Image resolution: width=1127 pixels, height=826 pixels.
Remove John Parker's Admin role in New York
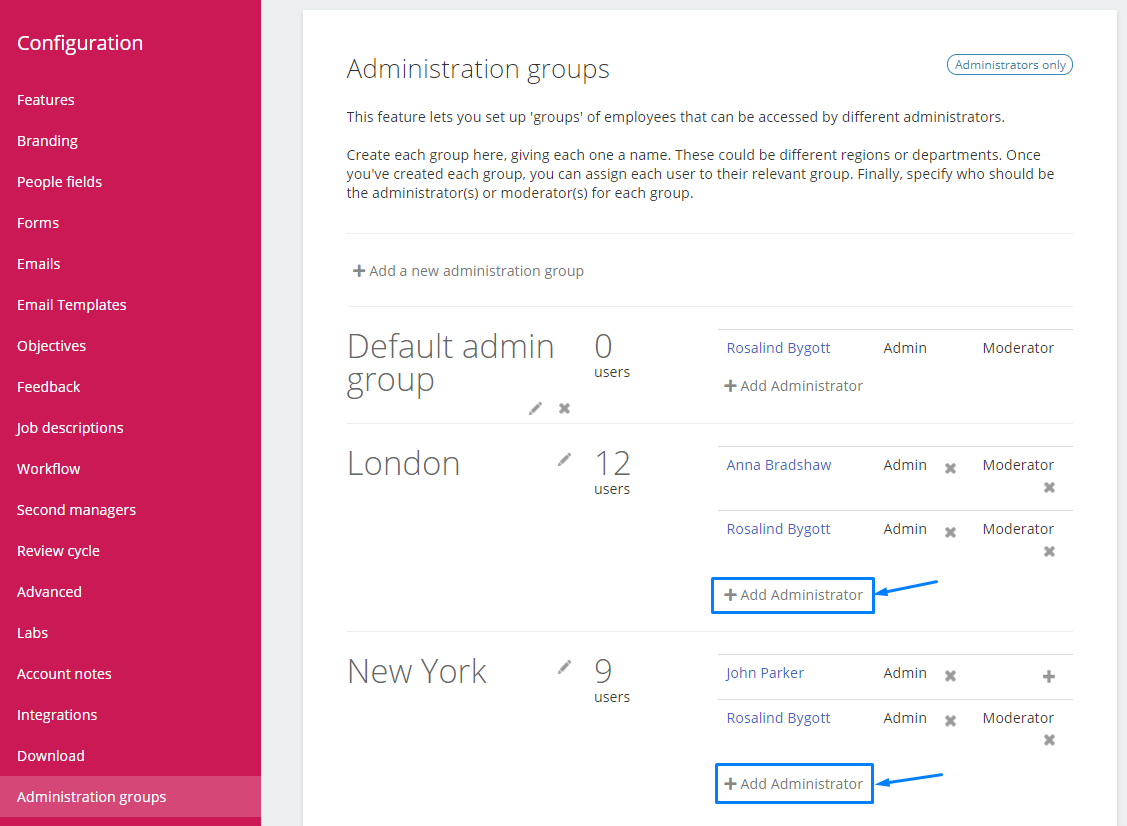(x=950, y=676)
